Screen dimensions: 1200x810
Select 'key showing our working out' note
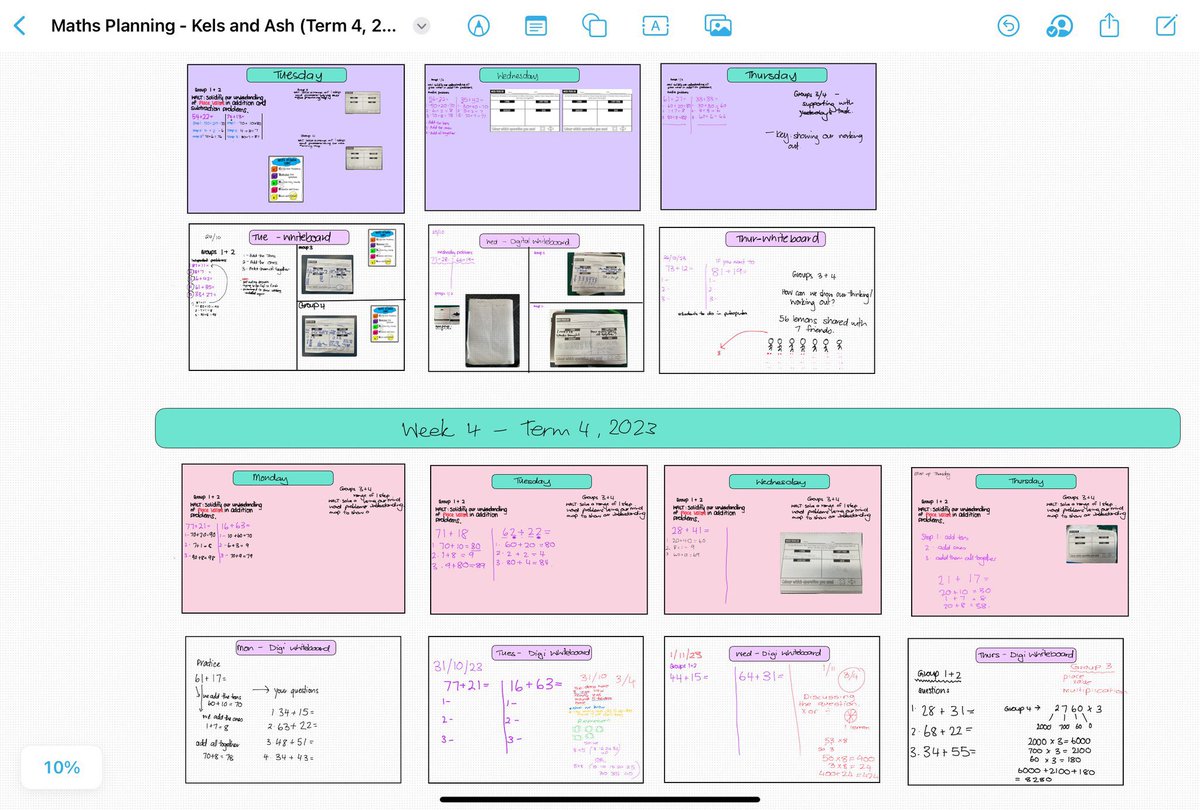812,140
